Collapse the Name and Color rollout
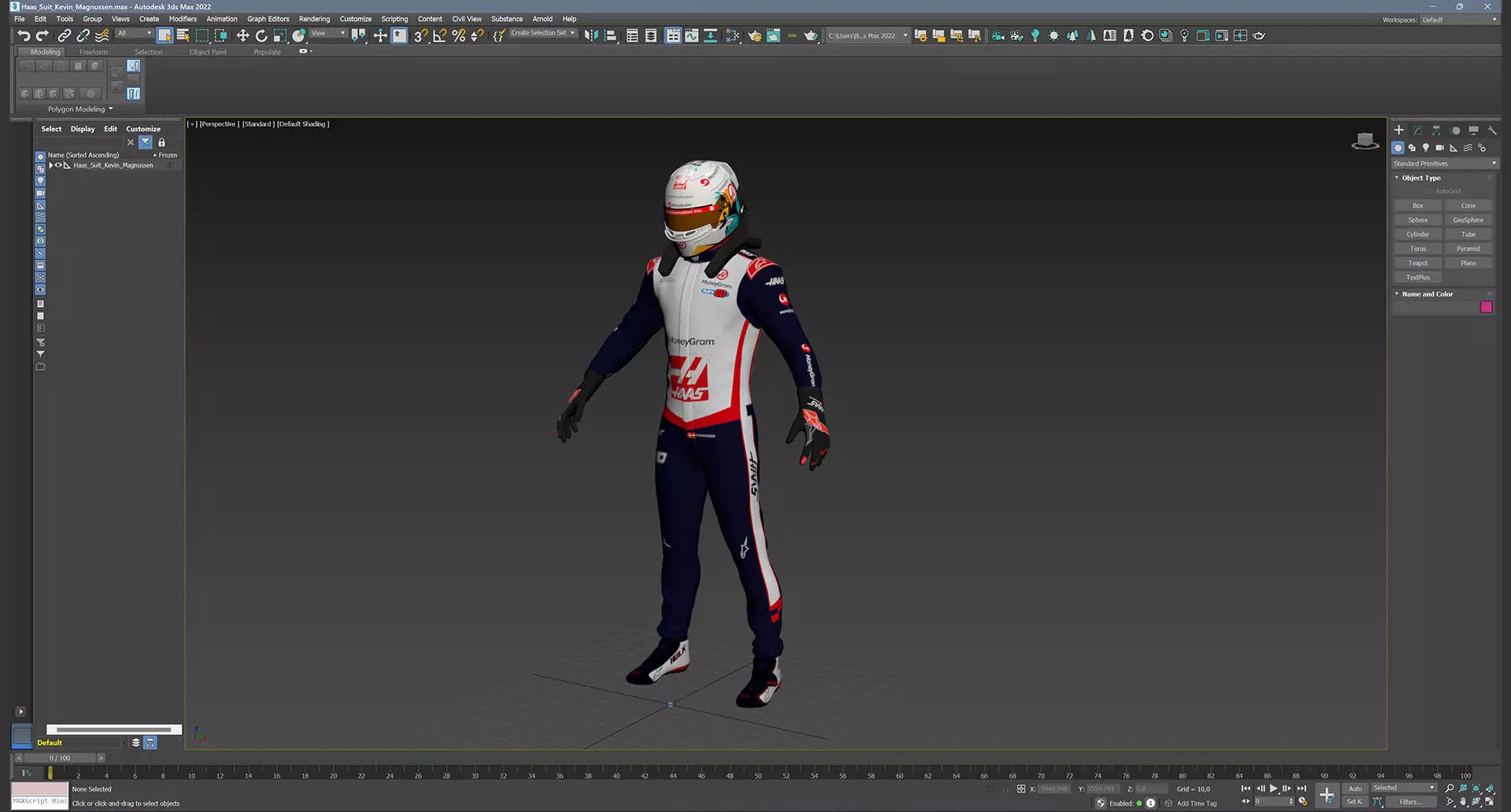Screen dimensions: 1511x812 pos(1427,294)
